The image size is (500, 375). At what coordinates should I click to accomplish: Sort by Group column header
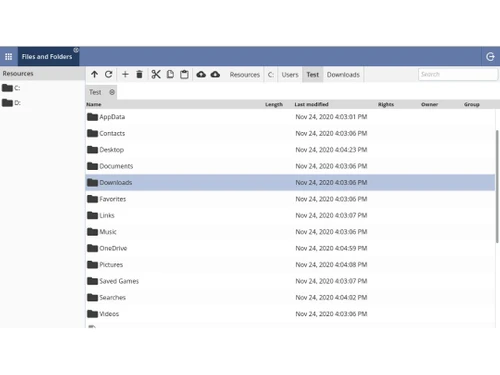coord(472,104)
